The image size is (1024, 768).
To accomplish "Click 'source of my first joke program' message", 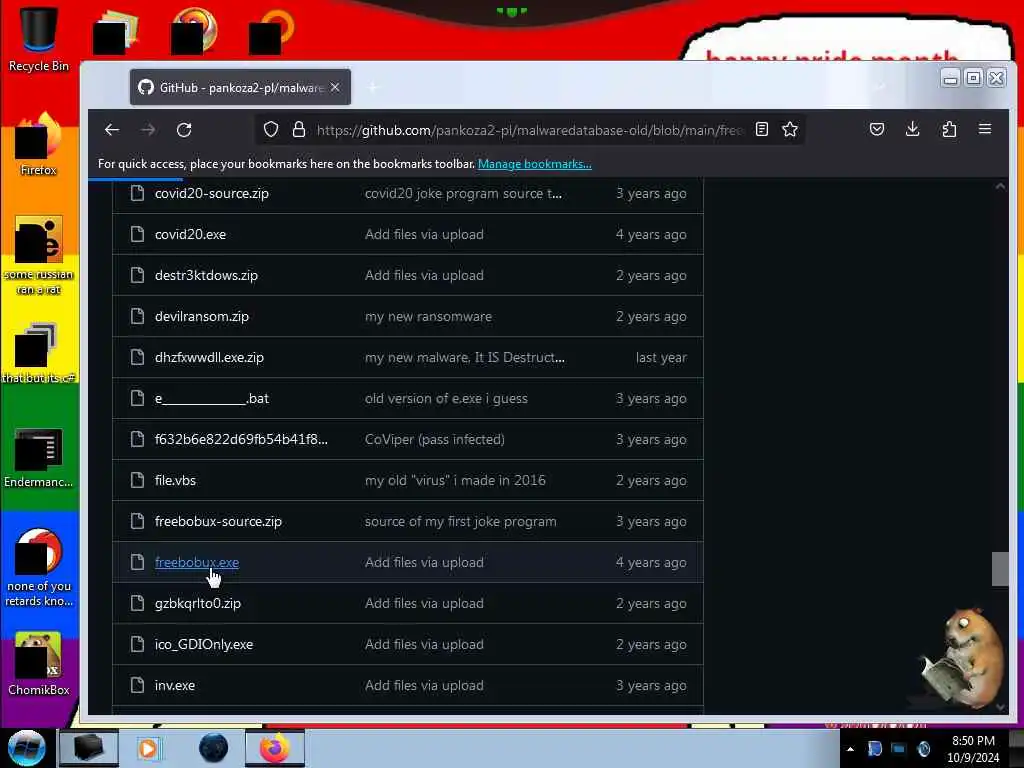I will (460, 522).
